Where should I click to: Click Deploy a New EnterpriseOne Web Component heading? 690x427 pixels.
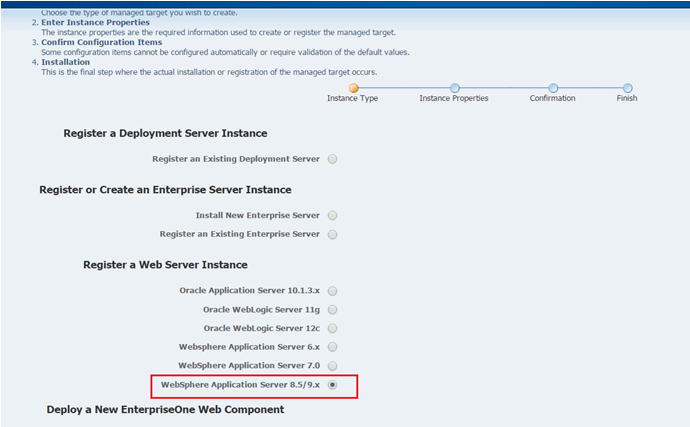pyautogui.click(x=165, y=409)
